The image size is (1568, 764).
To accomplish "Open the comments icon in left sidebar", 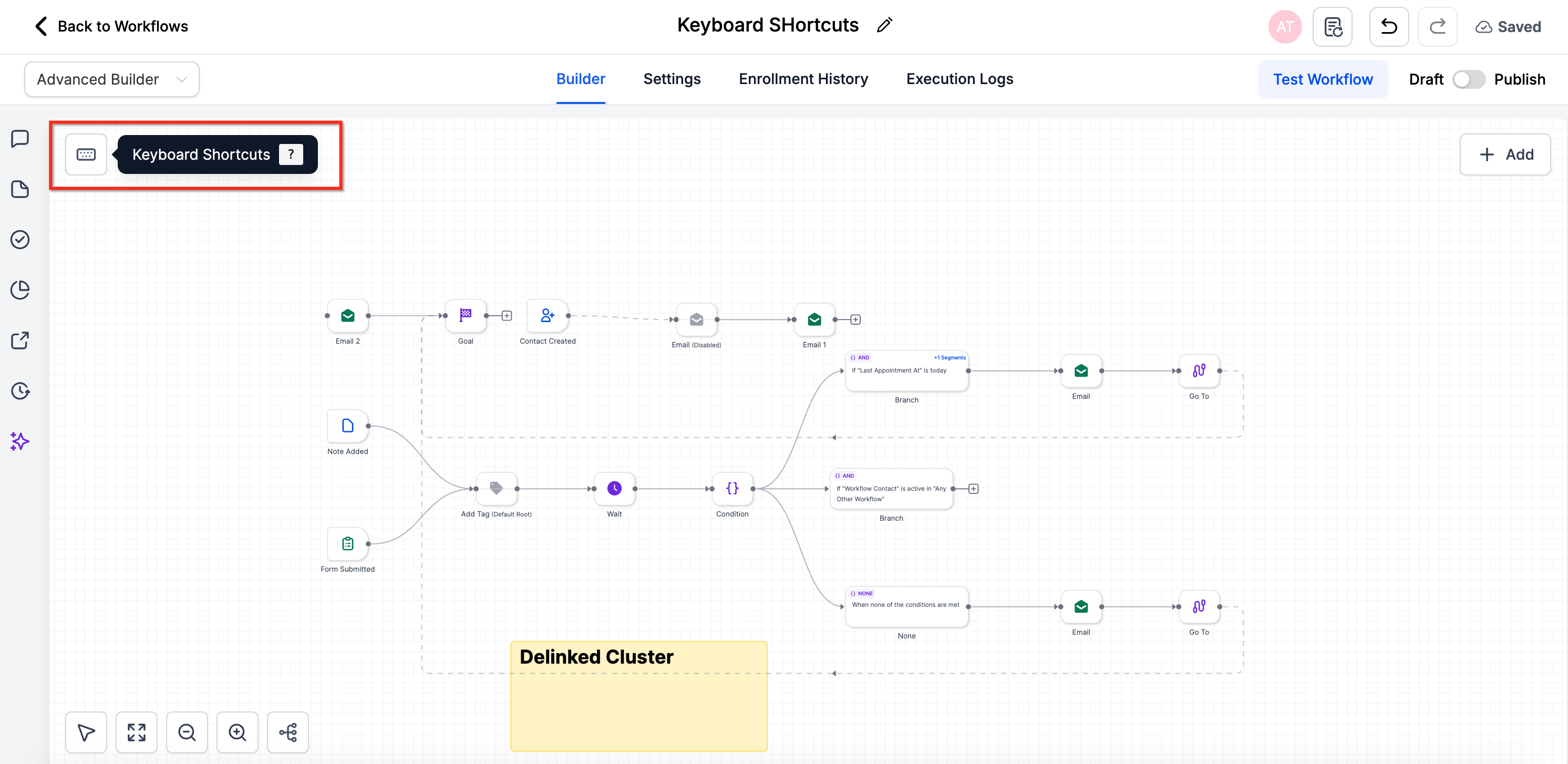I will point(20,139).
